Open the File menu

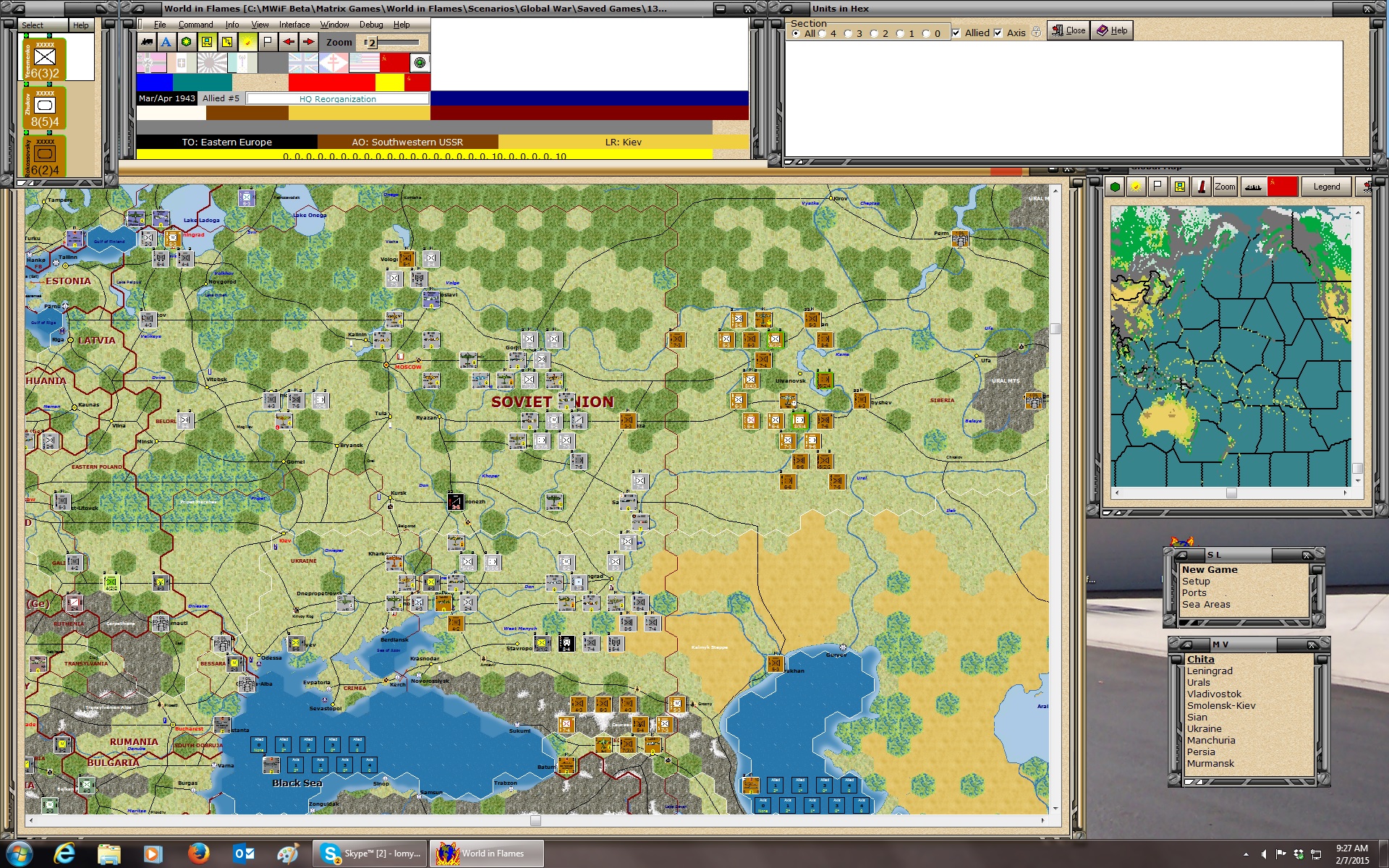(160, 25)
